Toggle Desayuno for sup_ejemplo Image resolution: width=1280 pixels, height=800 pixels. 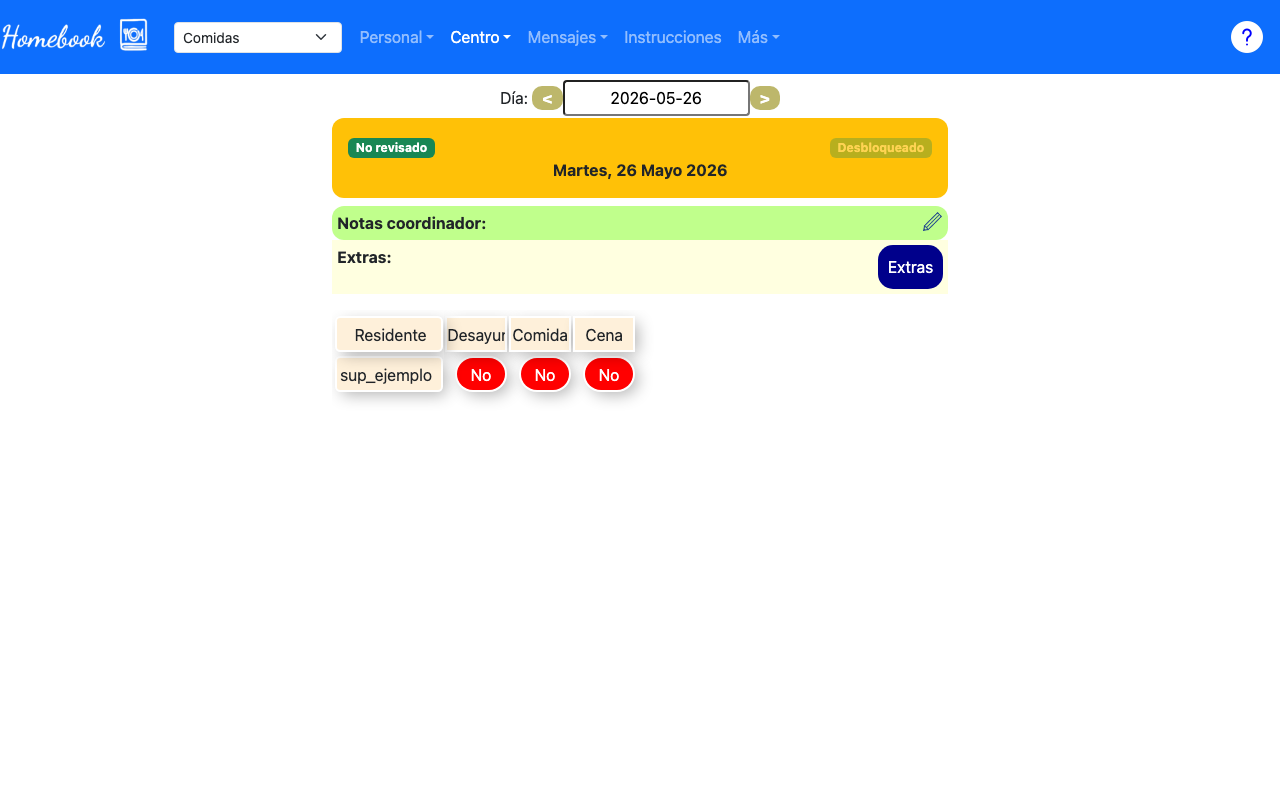(481, 375)
